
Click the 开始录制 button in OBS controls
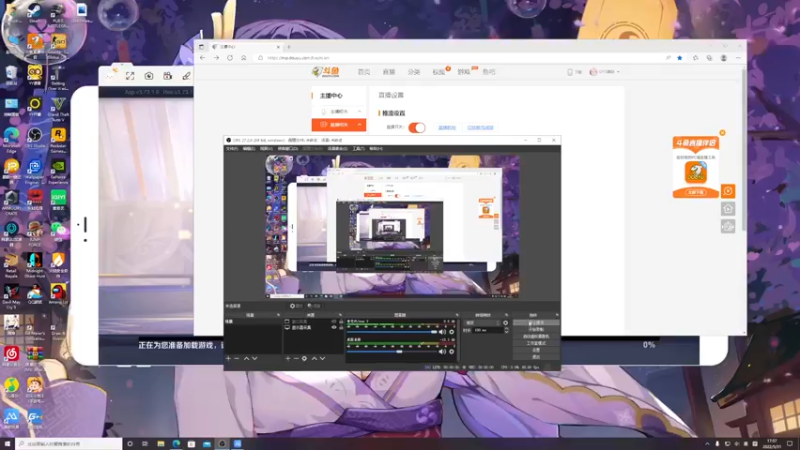(x=536, y=330)
